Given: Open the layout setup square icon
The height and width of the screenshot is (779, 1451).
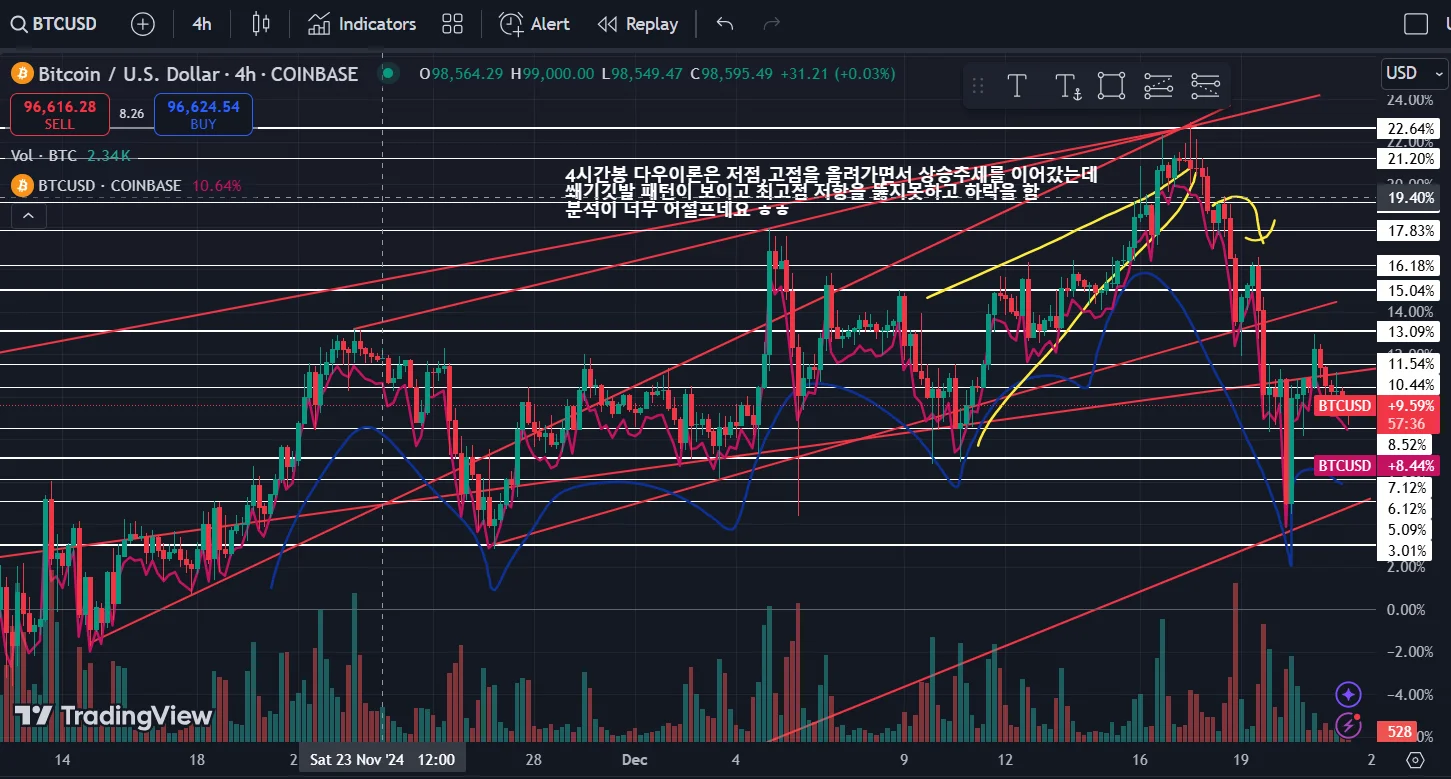Looking at the screenshot, I should pyautogui.click(x=1415, y=24).
